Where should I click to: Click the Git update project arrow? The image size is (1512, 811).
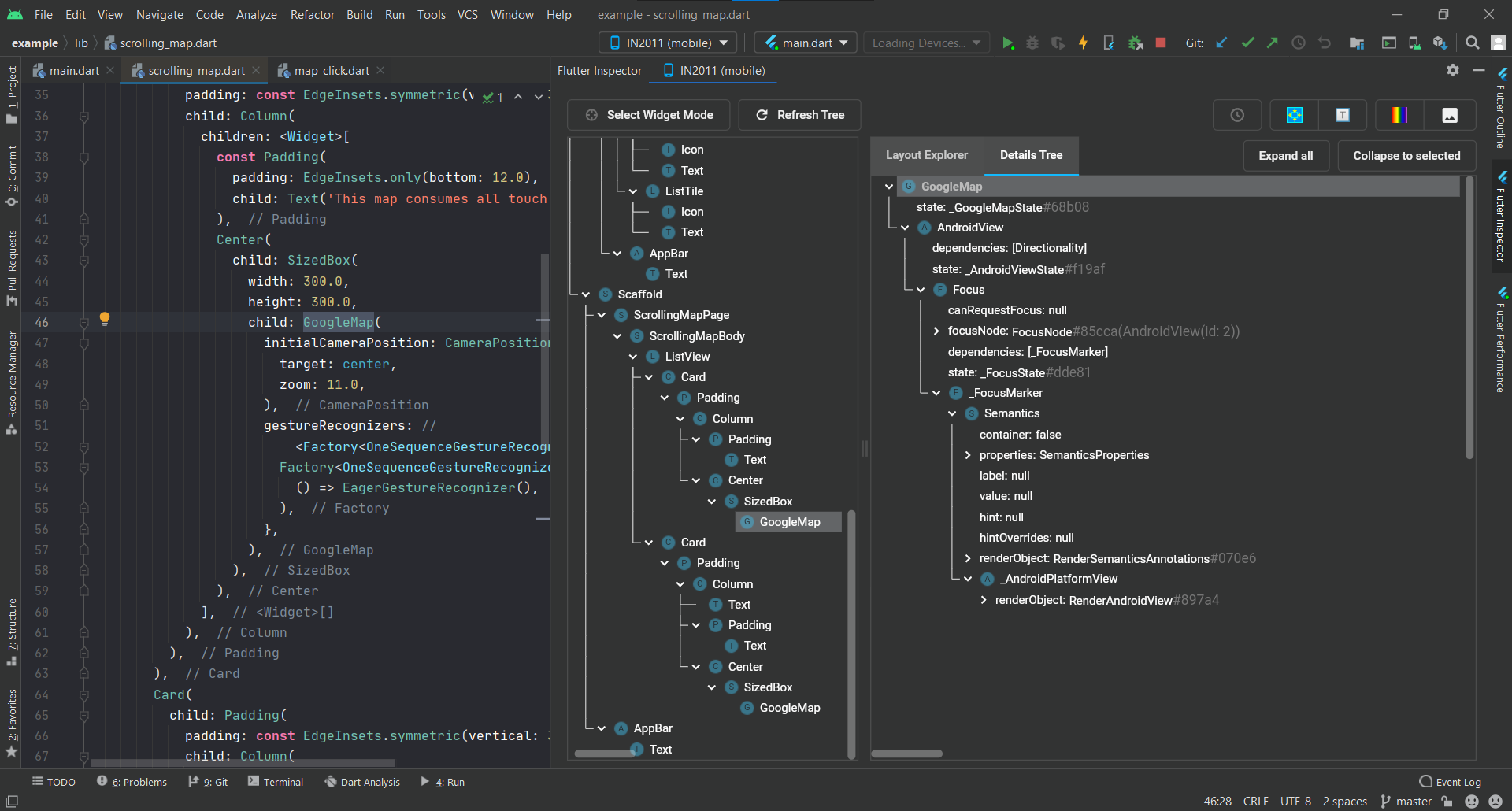pos(1221,43)
